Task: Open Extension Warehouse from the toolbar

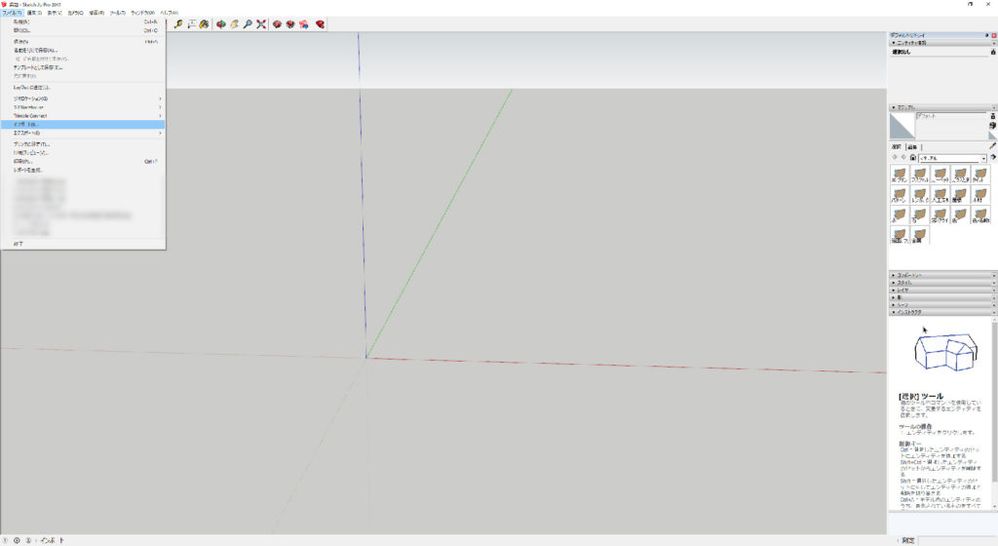Action: click(x=290, y=24)
